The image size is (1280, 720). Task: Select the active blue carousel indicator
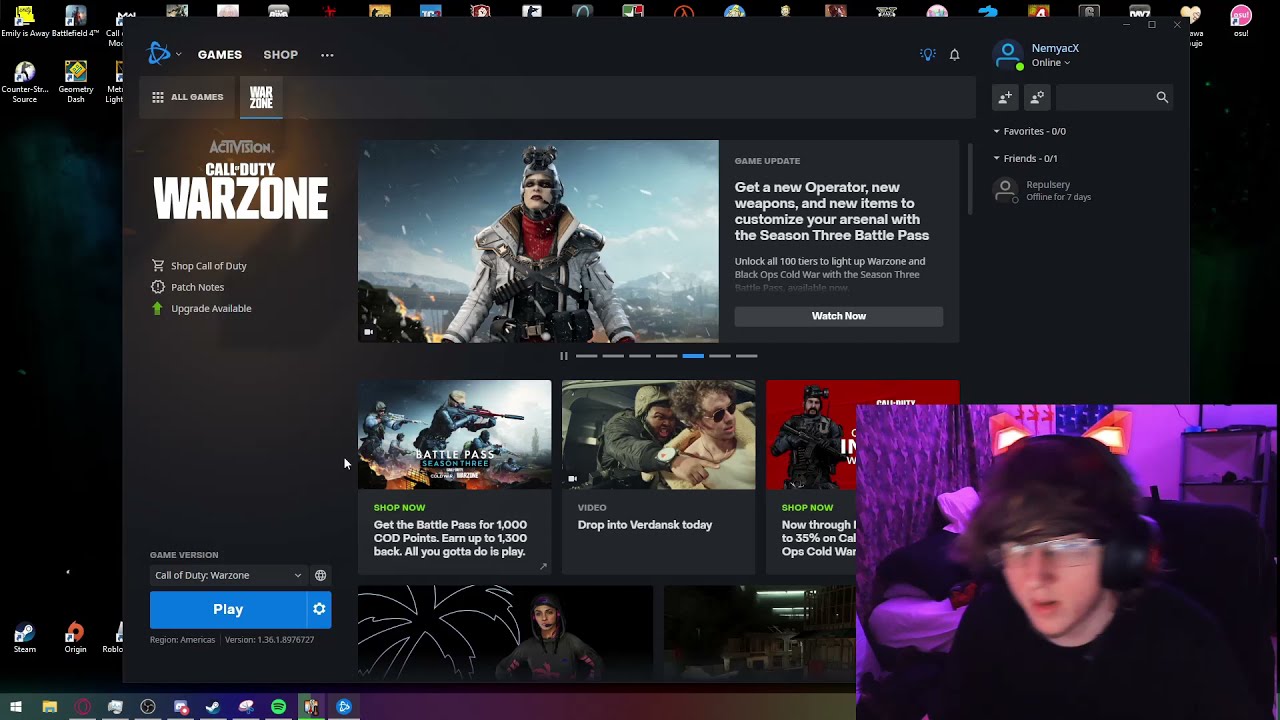coord(693,356)
